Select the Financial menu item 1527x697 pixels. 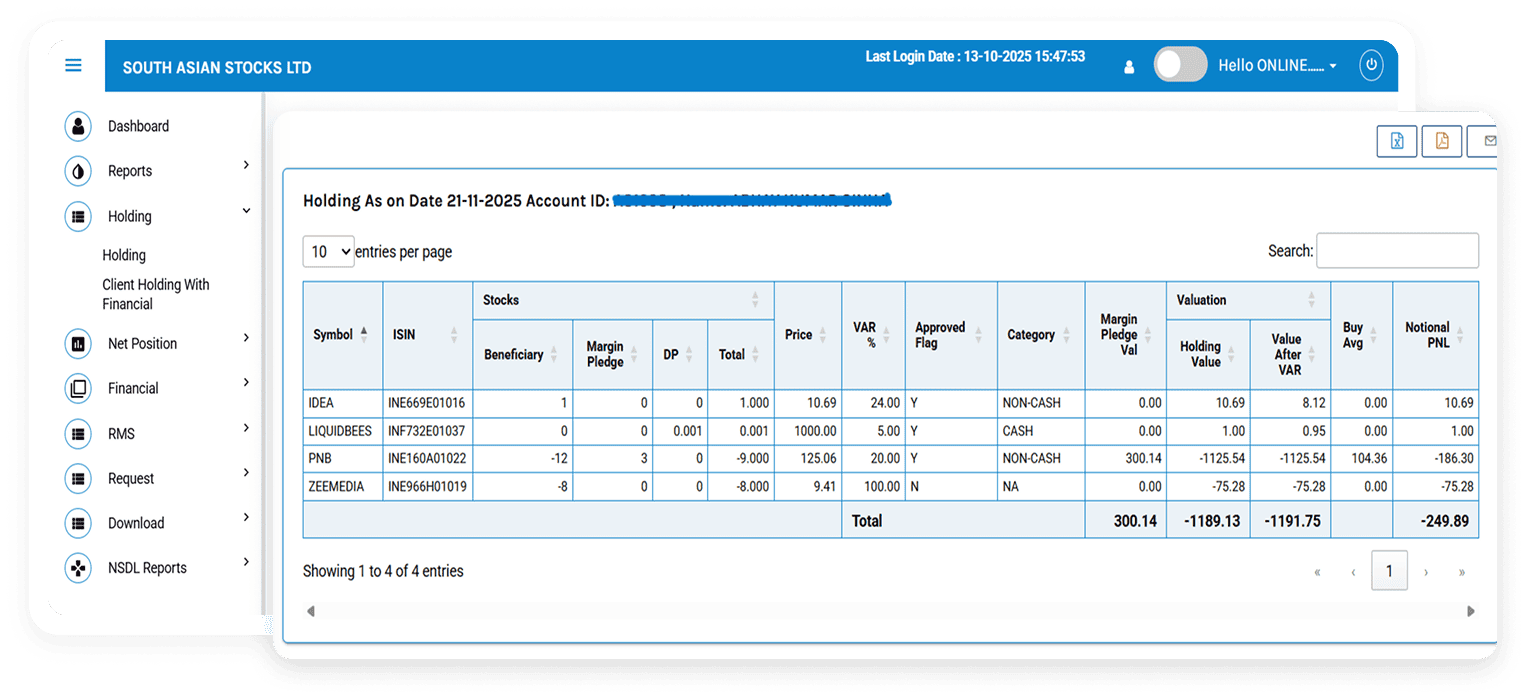tap(133, 388)
